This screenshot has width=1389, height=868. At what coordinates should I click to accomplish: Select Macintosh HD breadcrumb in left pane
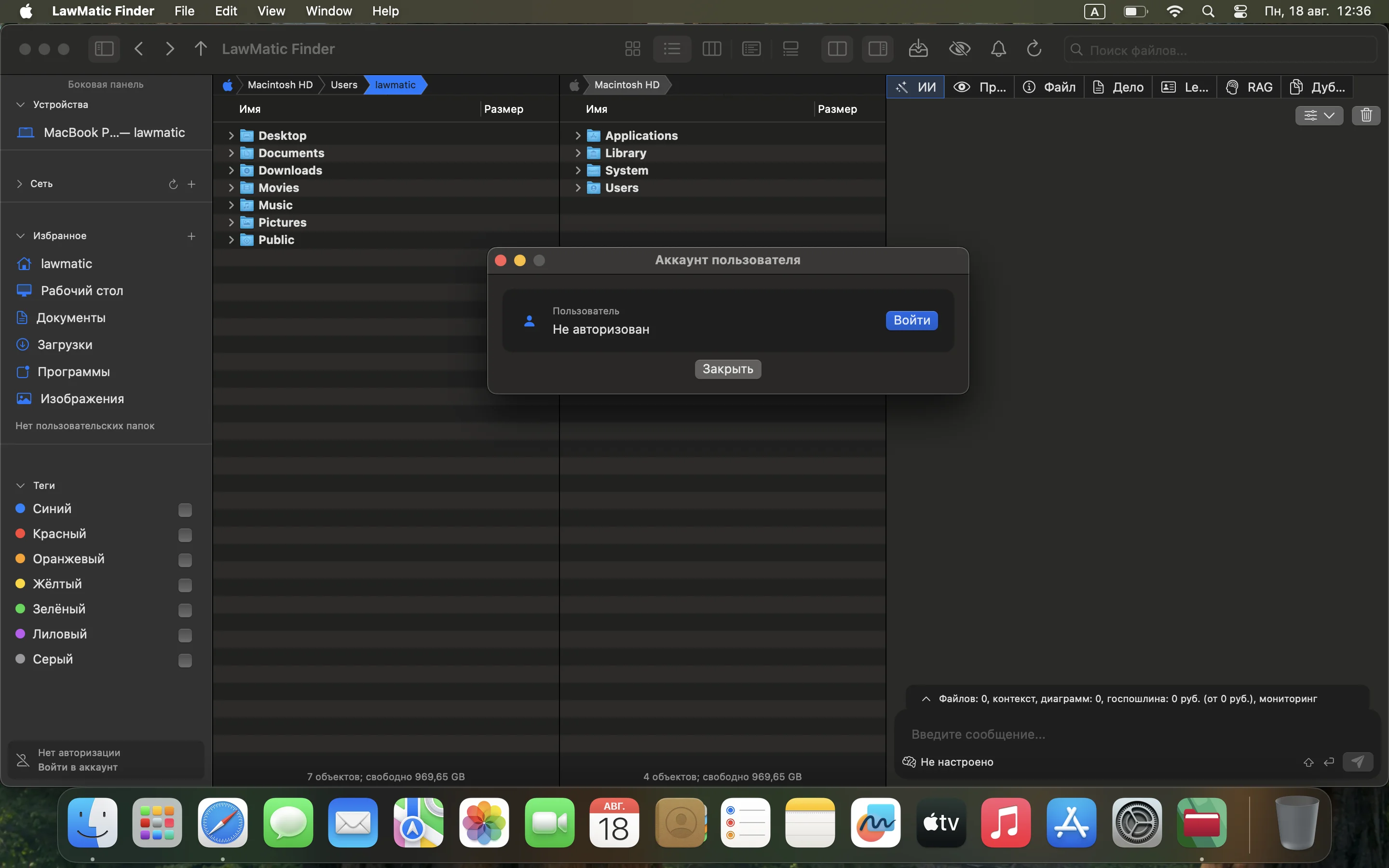(280, 85)
